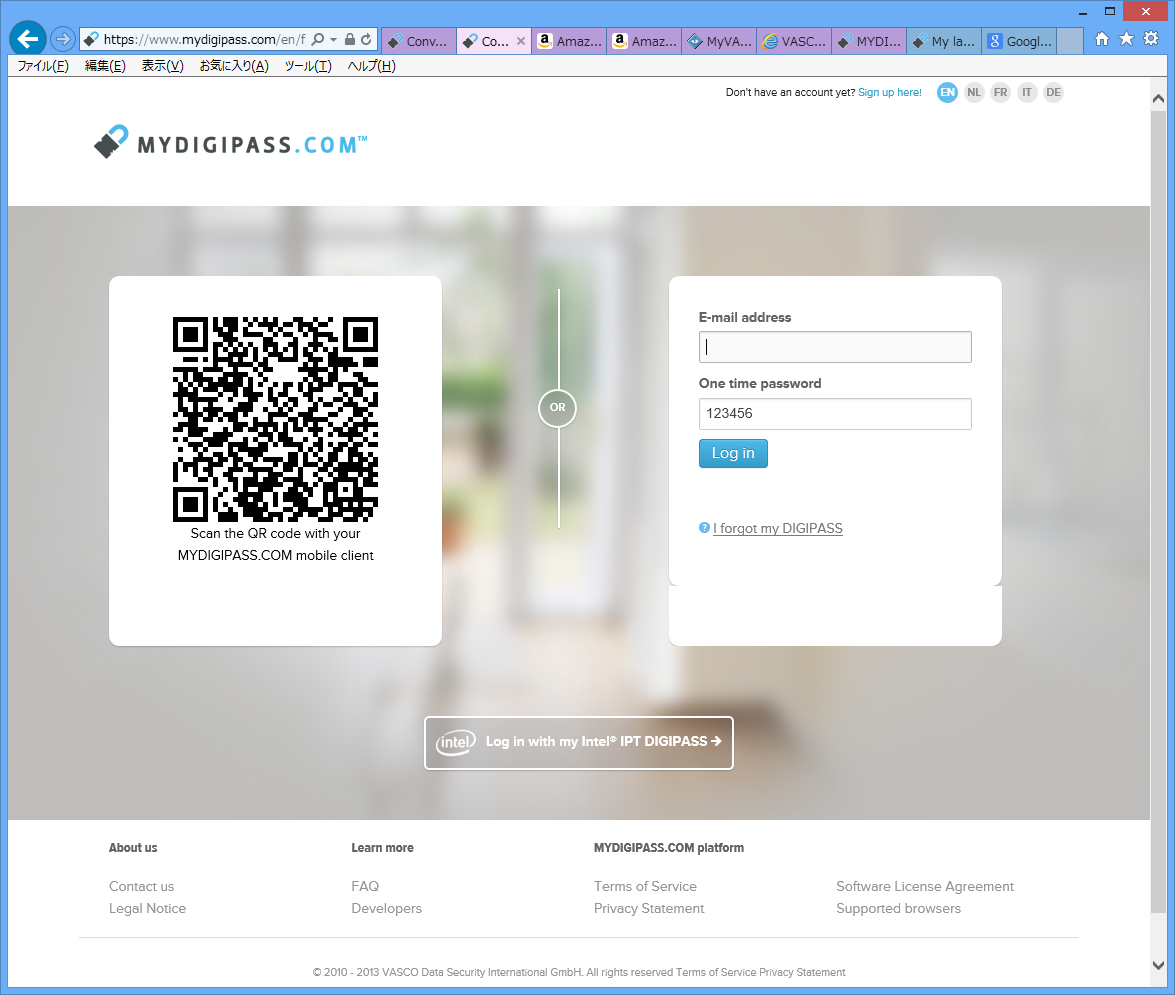
Task: Open a new blank tab button
Action: tap(1070, 41)
